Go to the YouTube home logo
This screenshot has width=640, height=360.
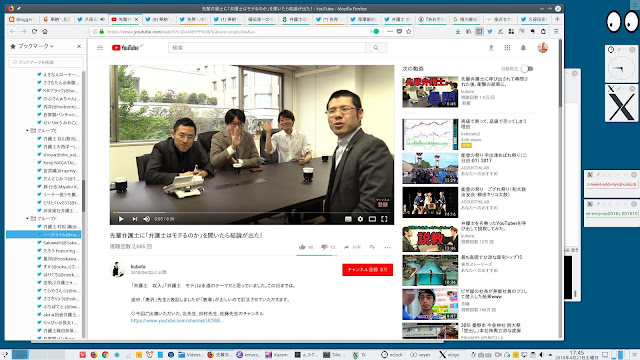(x=125, y=48)
